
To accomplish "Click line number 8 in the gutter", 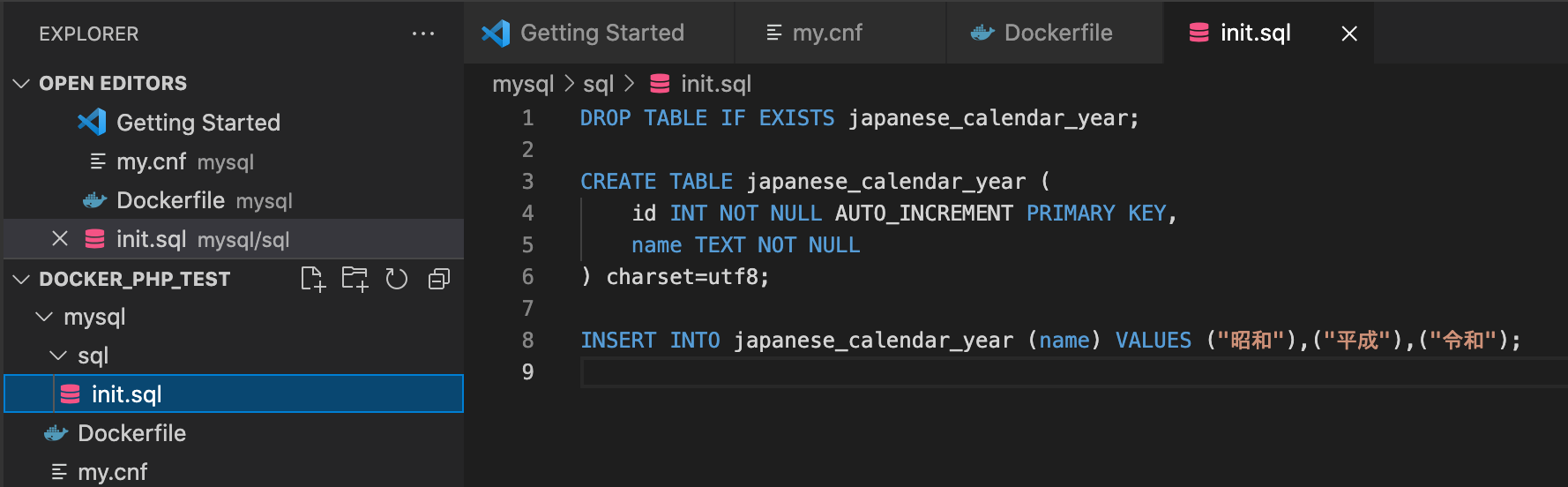I will pos(527,341).
